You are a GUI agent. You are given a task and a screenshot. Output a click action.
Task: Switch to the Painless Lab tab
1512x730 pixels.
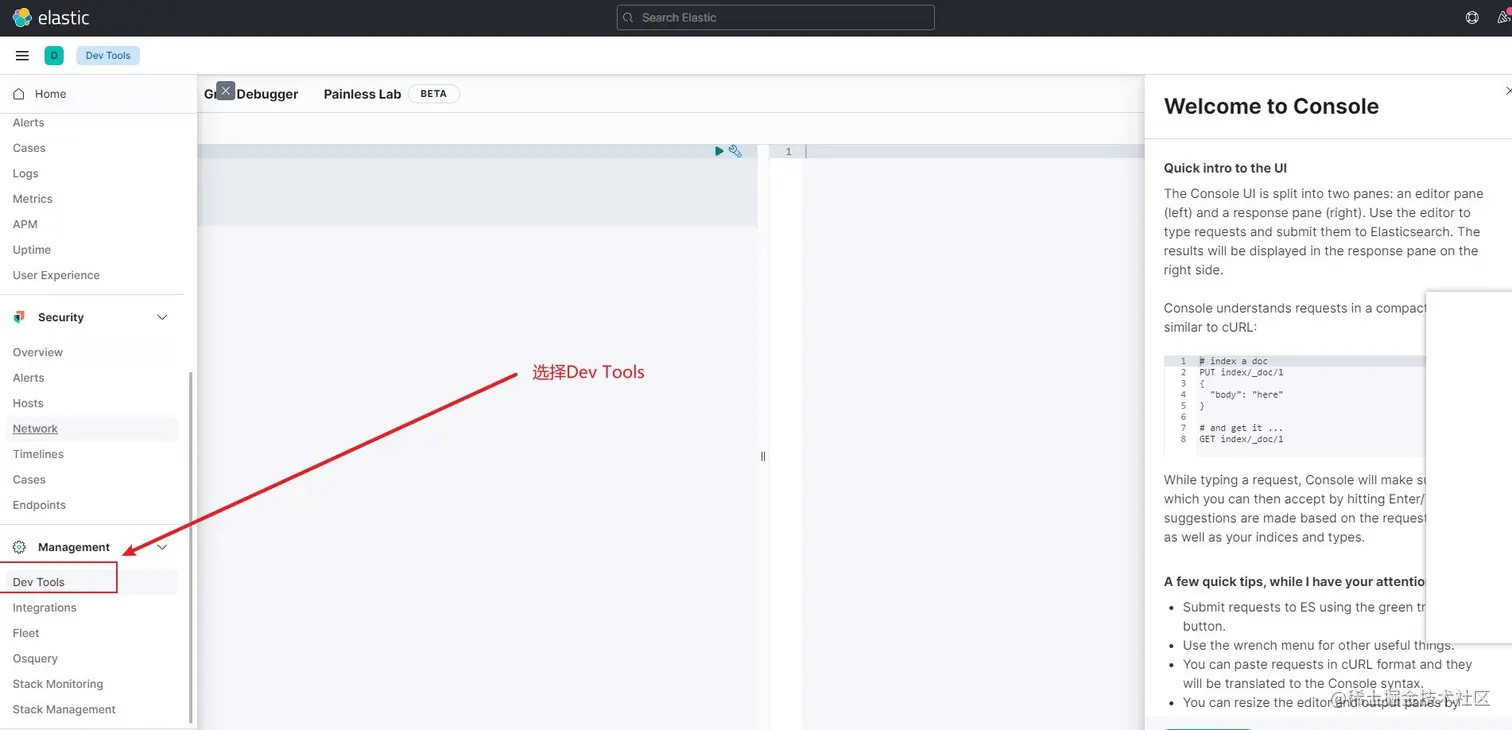362,93
